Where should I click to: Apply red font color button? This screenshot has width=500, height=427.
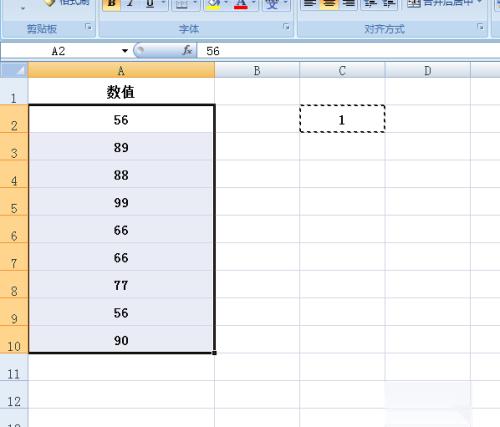(x=241, y=5)
